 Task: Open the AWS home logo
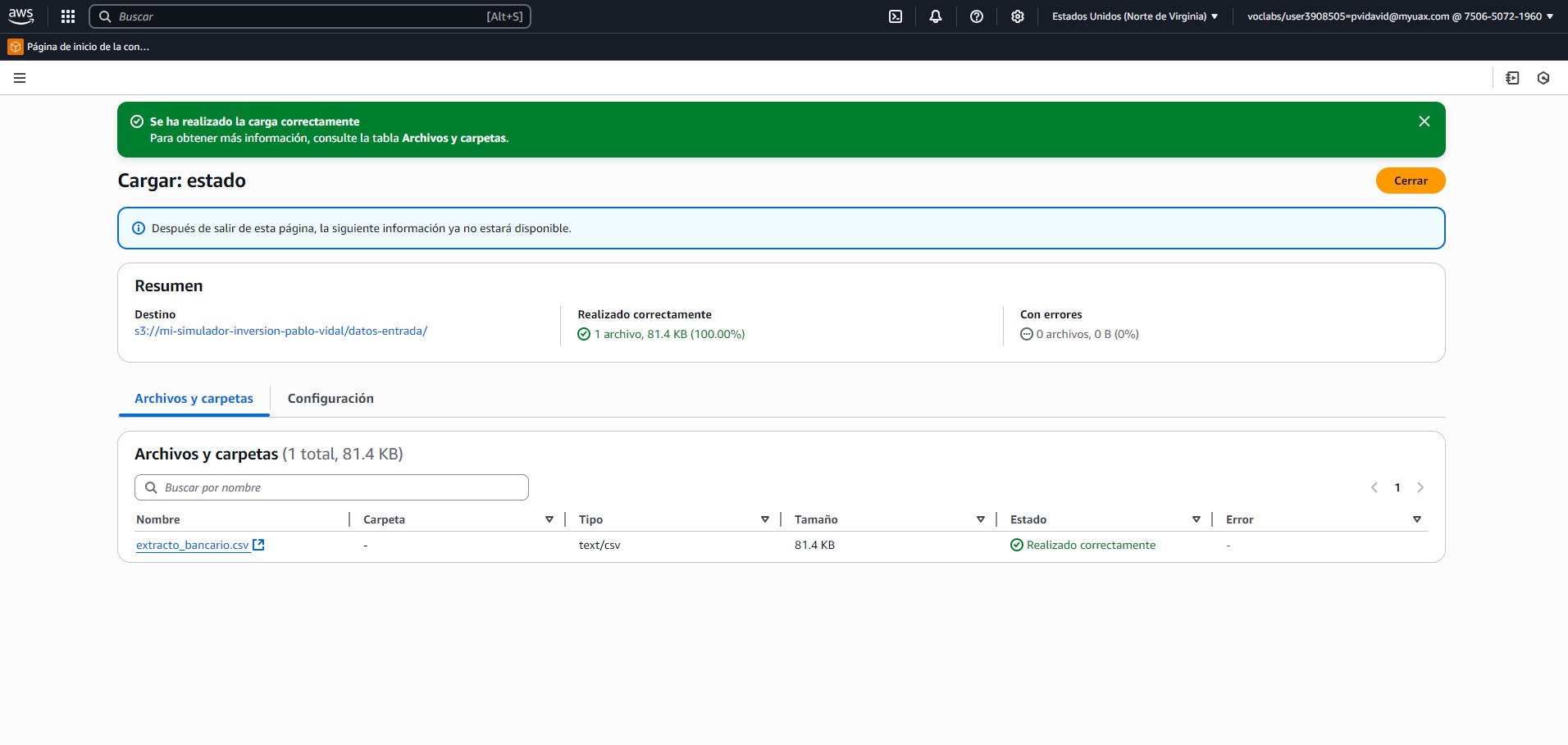pyautogui.click(x=21, y=16)
